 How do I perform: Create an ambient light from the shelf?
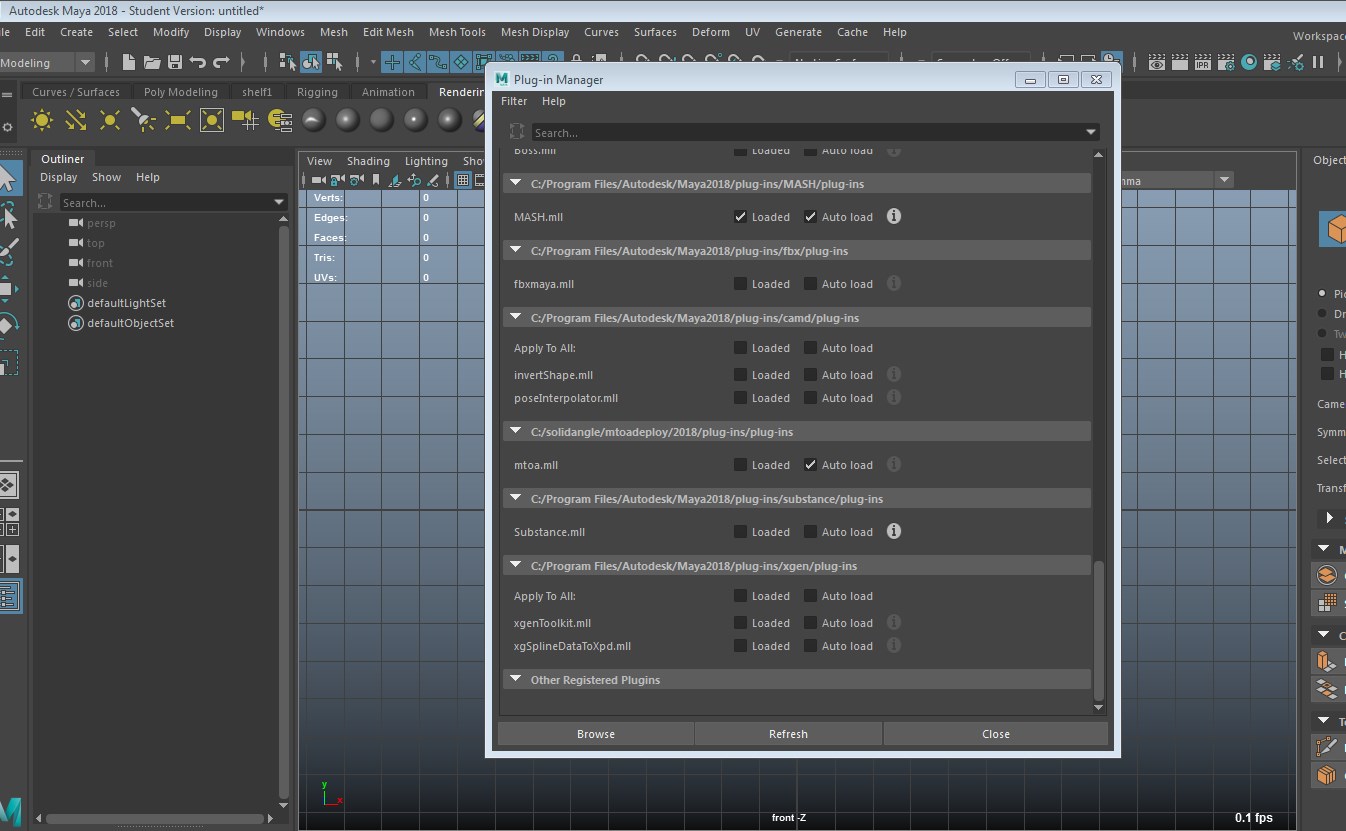(x=42, y=120)
